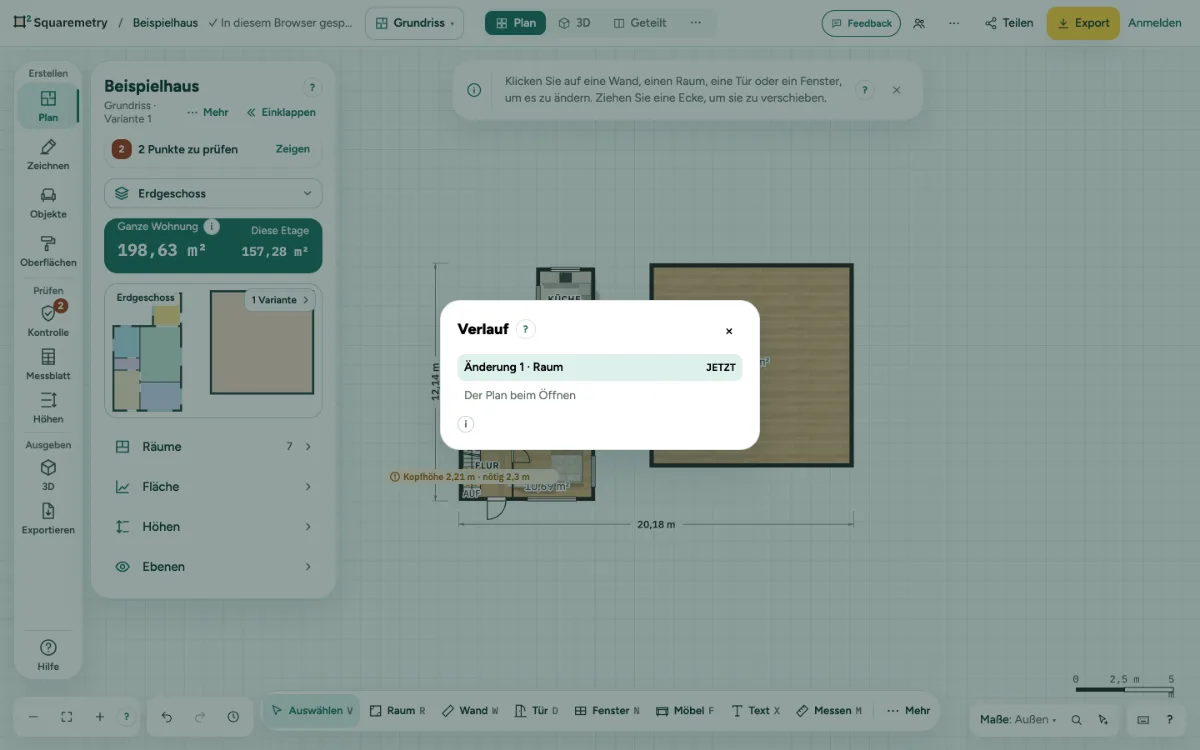Click the Feedback button
Image resolution: width=1200 pixels, height=750 pixels.
click(861, 23)
